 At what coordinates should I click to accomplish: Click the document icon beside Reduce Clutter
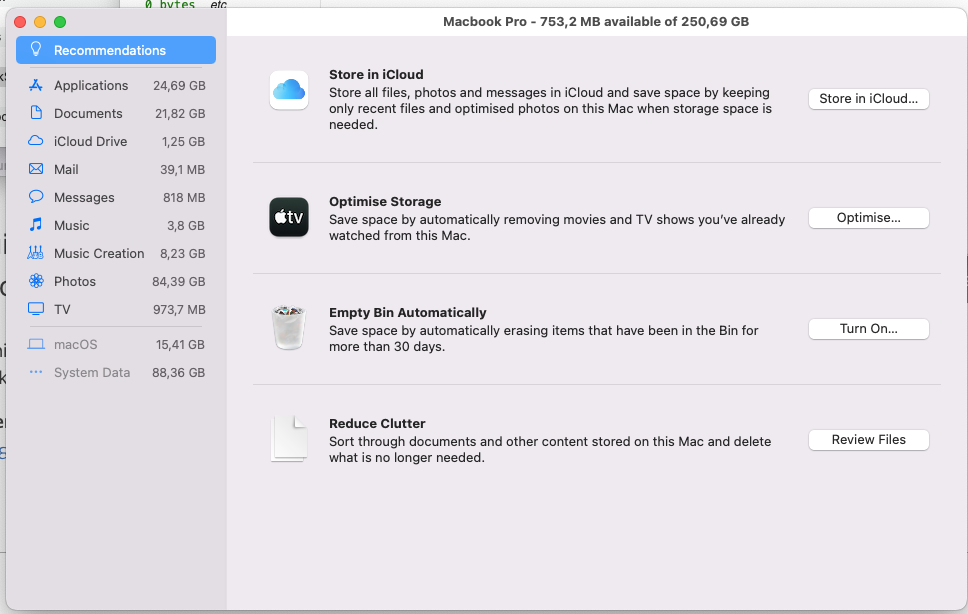pyautogui.click(x=289, y=439)
